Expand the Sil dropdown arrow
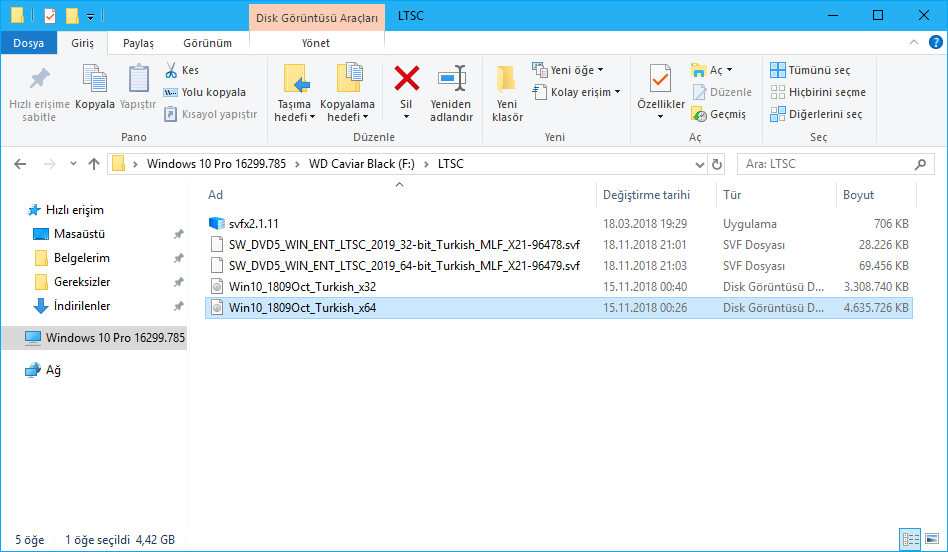Screen dimensions: 948x552 pyautogui.click(x=406, y=117)
